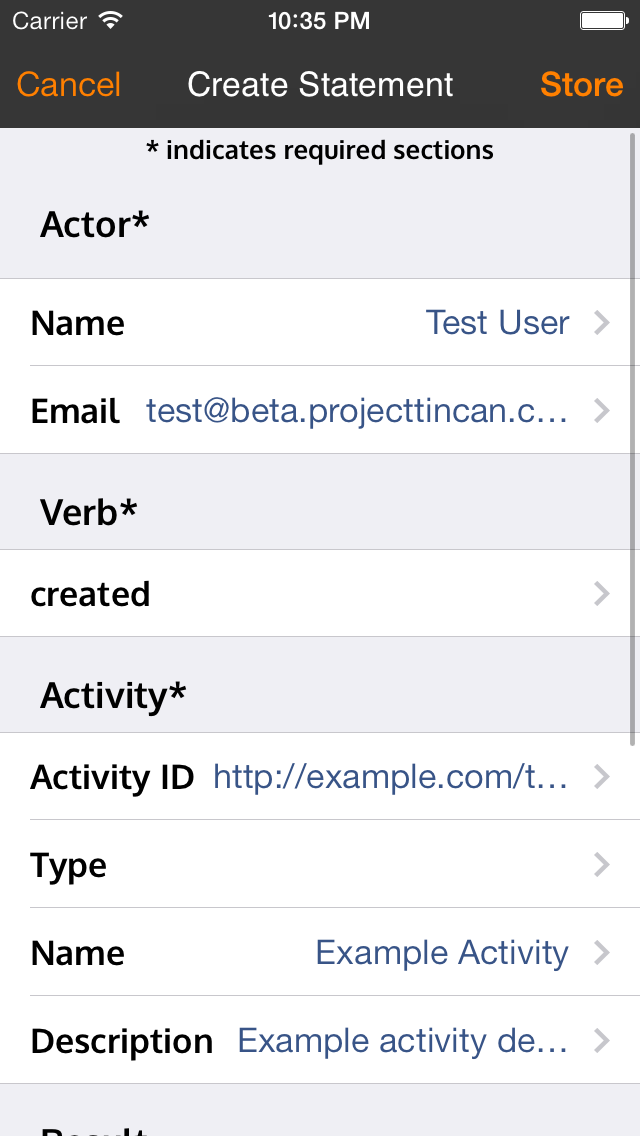Tap Store to save the statement
This screenshot has height=1136, width=640.
[581, 85]
